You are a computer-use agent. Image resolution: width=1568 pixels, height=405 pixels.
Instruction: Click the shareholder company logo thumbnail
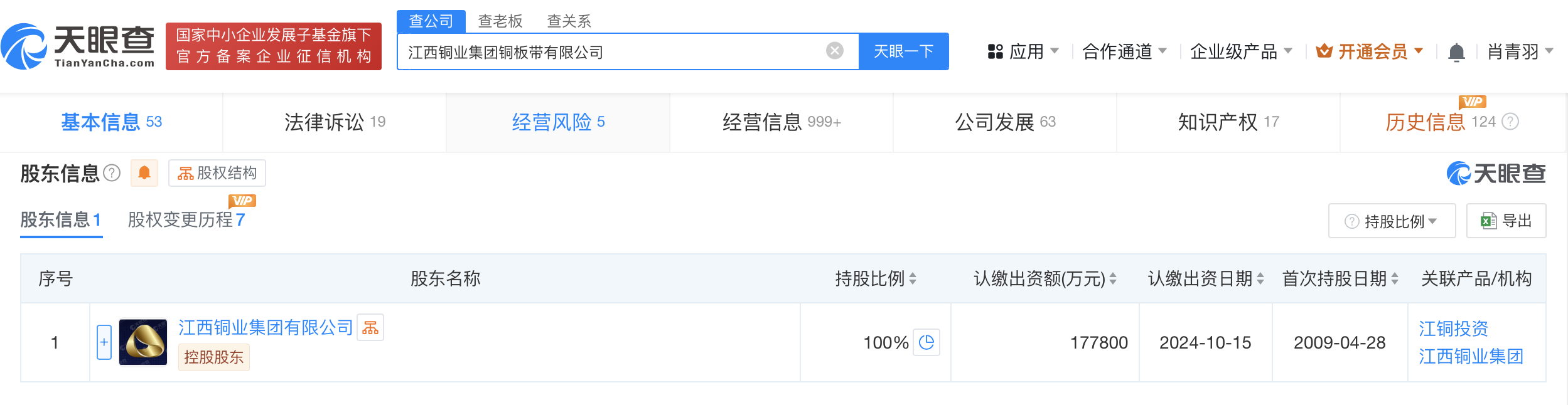(x=143, y=342)
